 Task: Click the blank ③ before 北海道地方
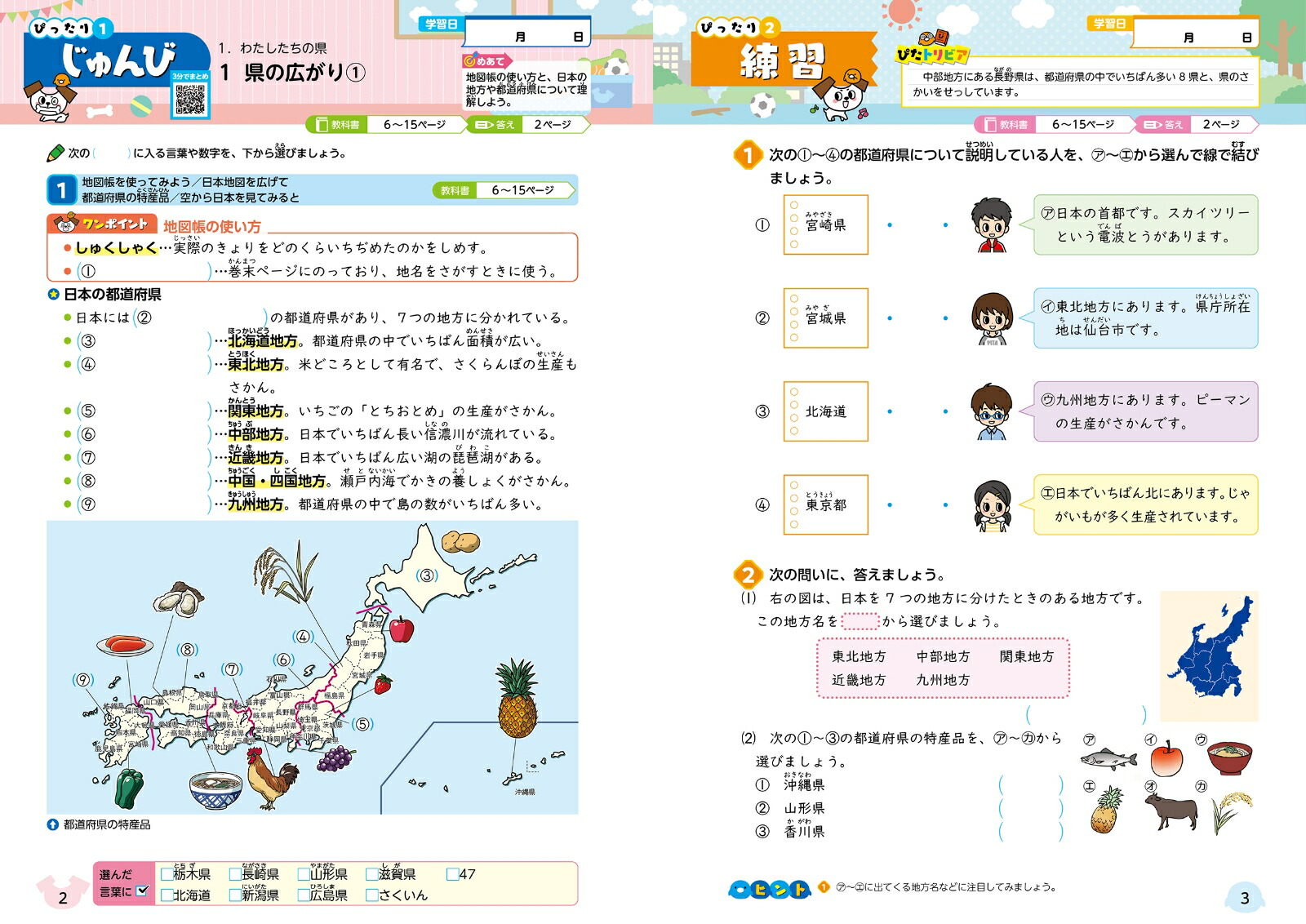(144, 341)
